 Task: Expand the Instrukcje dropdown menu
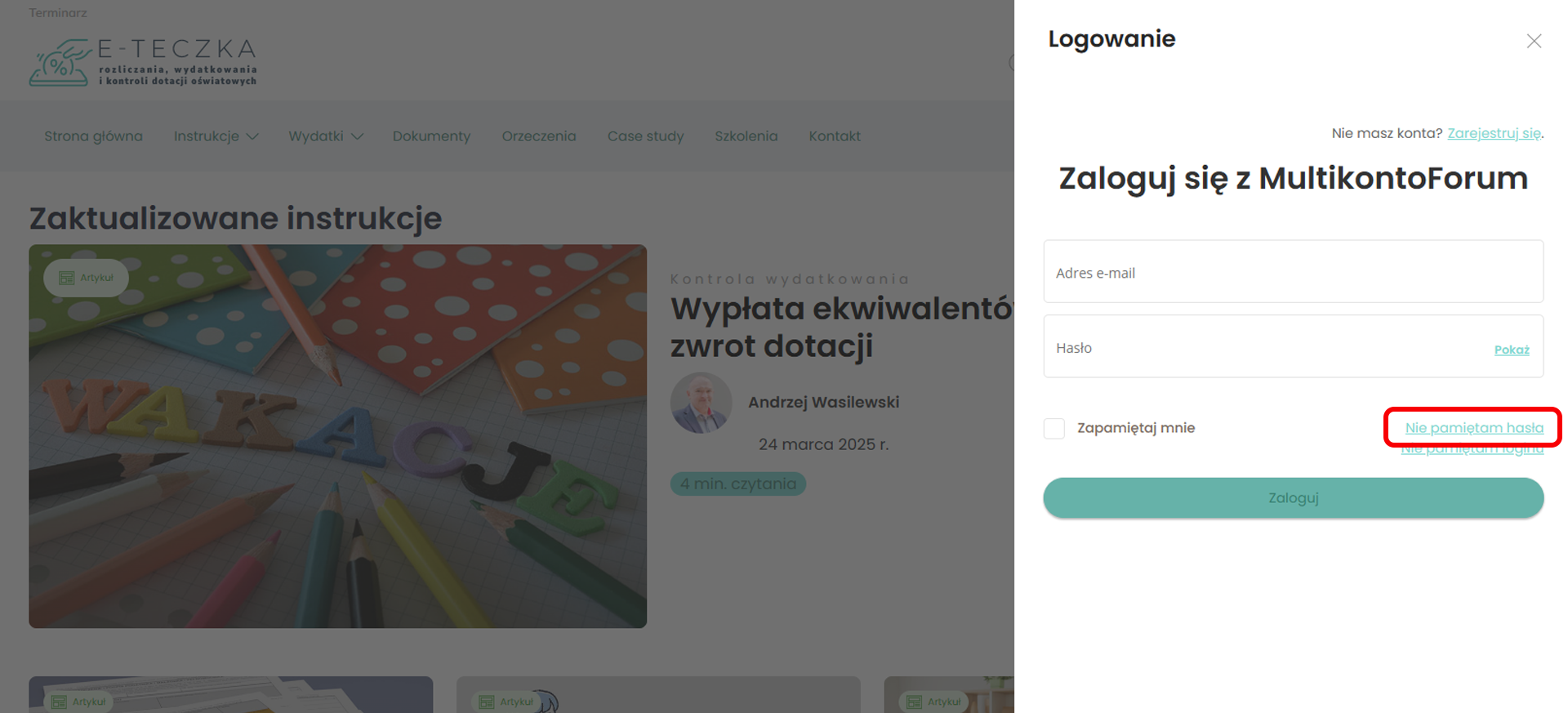tap(216, 136)
